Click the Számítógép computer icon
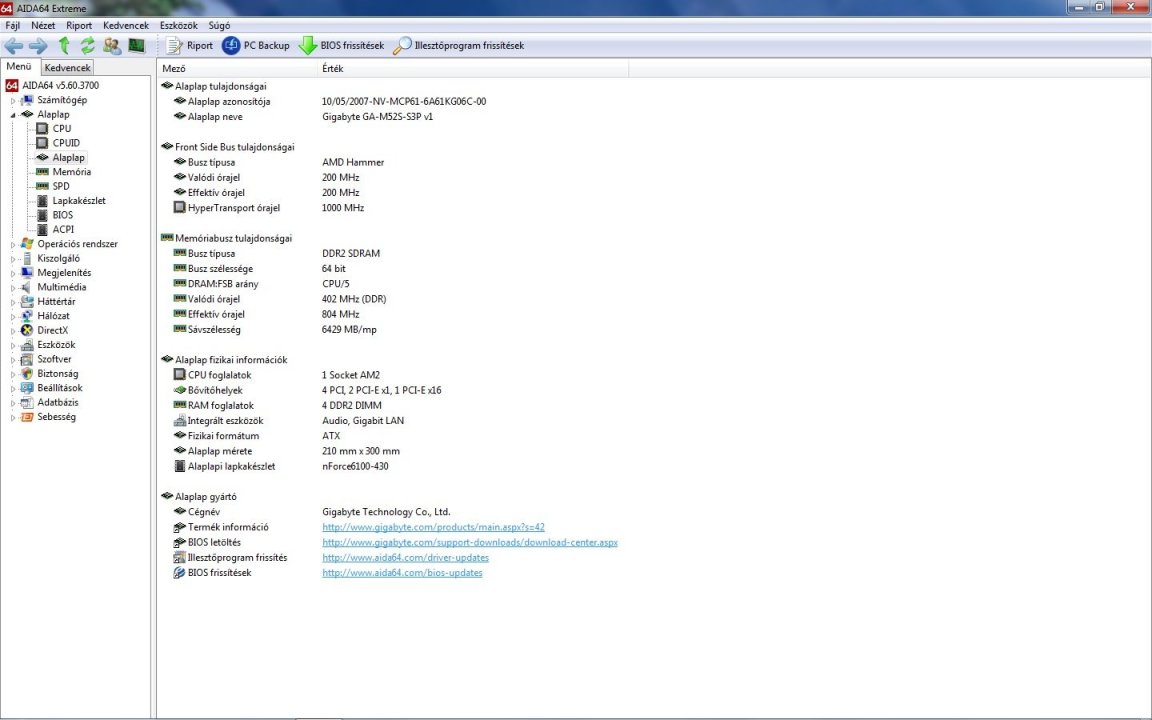The image size is (1152, 720). [x=27, y=100]
